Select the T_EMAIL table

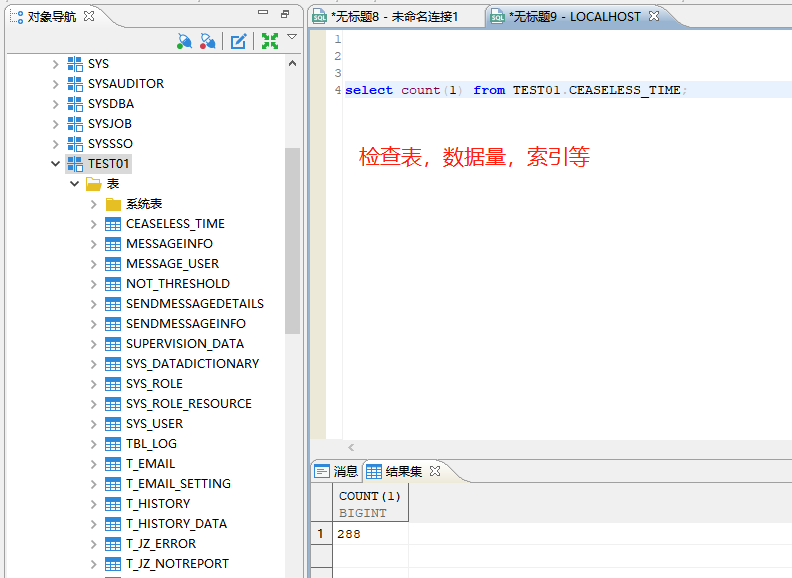pyautogui.click(x=151, y=464)
